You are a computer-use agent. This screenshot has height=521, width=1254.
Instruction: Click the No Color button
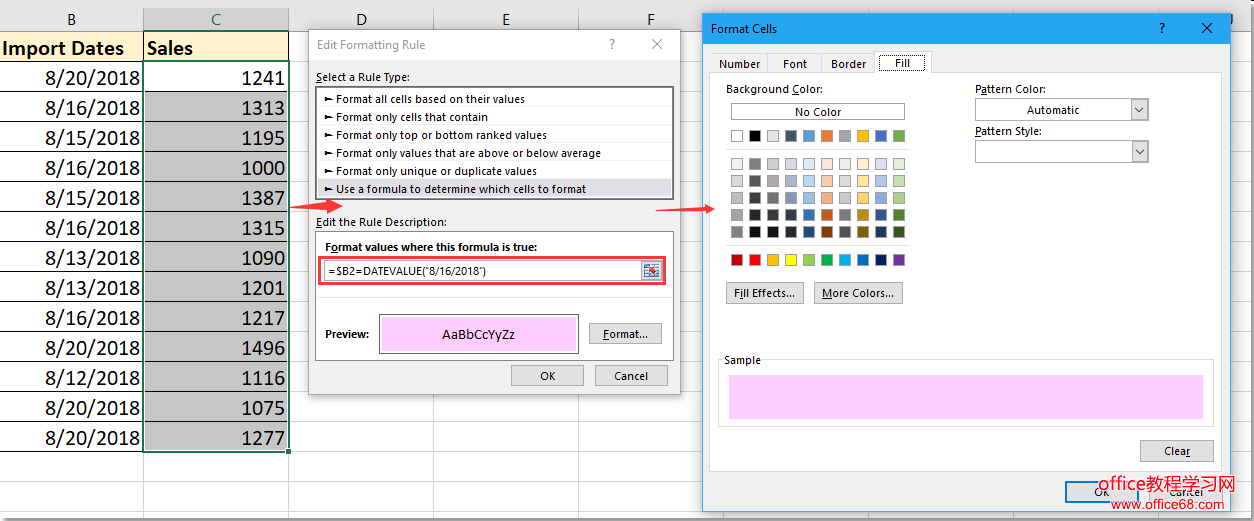coord(817,112)
